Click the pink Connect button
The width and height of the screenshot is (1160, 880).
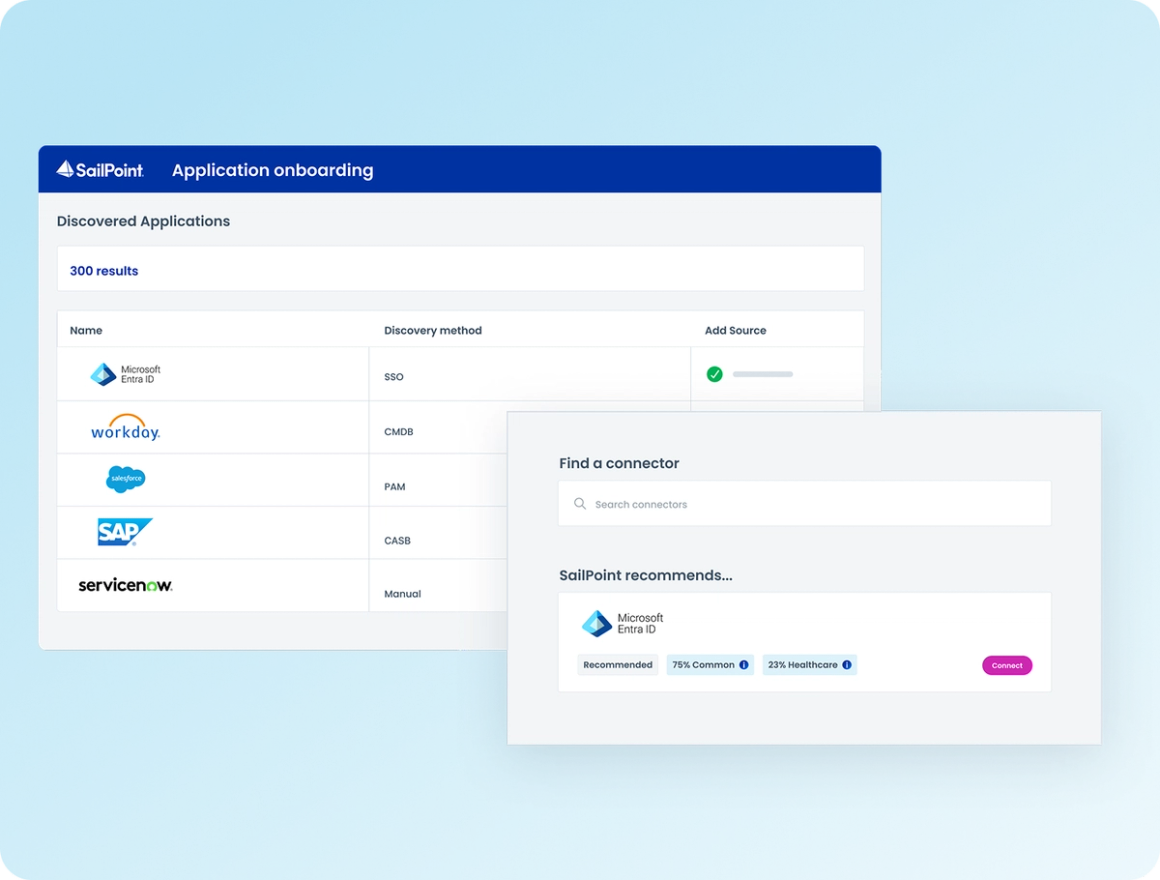[1007, 666]
